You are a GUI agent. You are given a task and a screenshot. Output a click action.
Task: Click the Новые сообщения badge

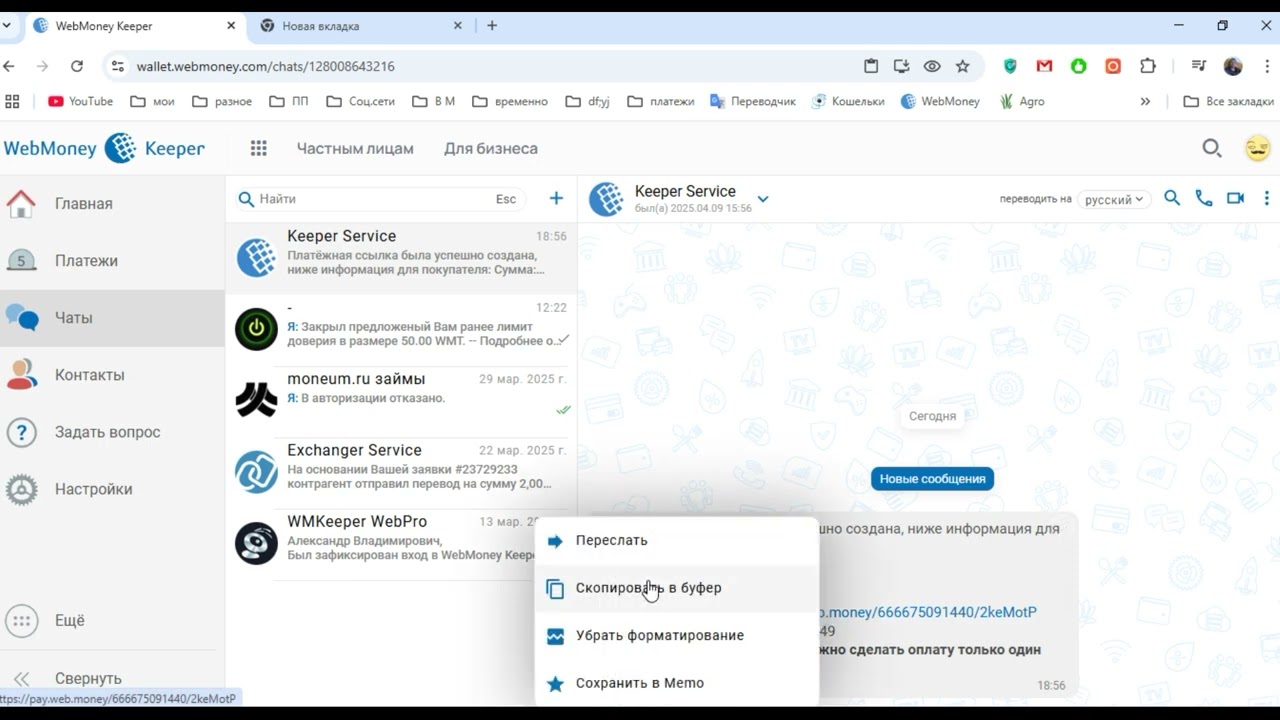click(x=932, y=479)
